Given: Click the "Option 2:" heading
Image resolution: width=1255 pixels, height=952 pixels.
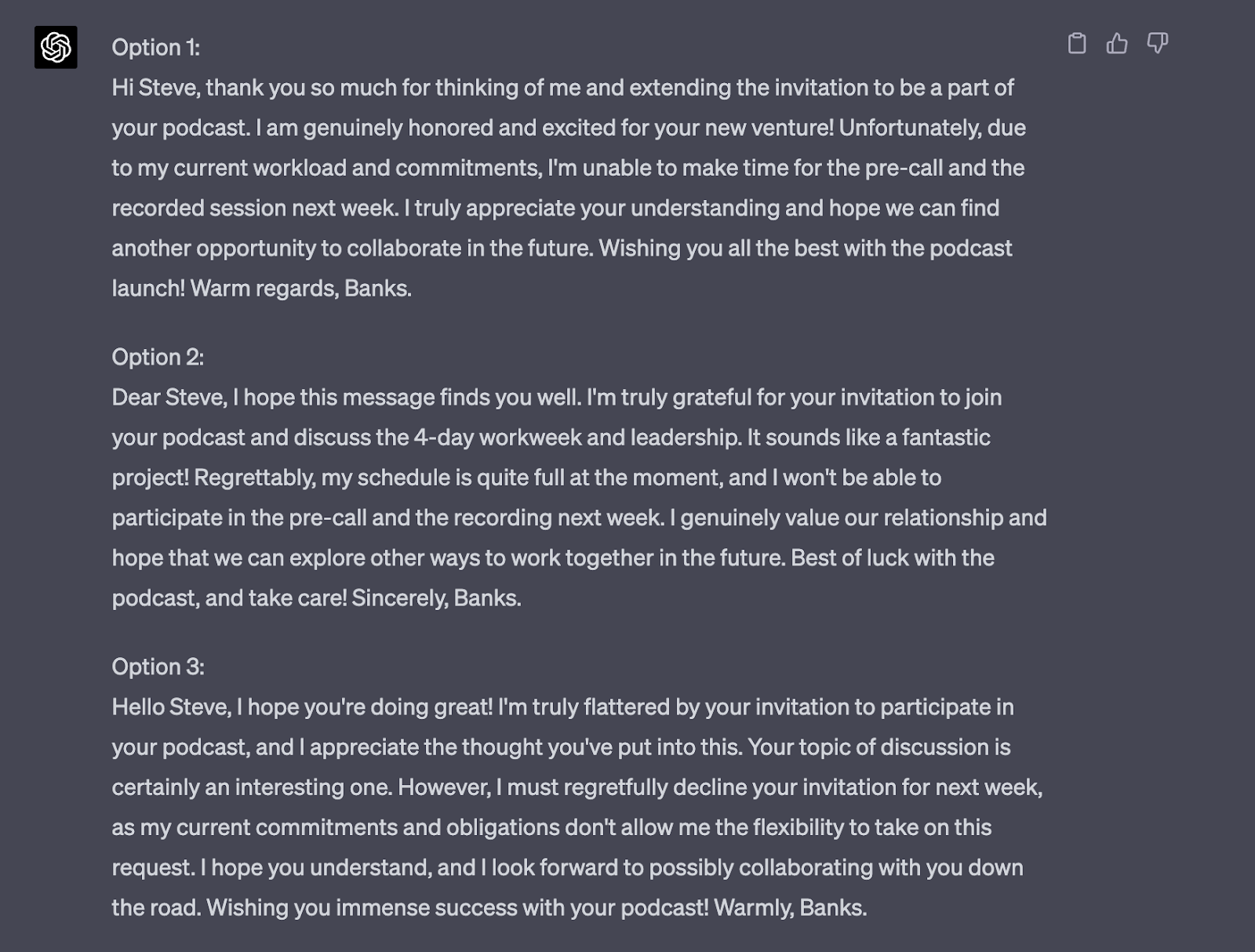Looking at the screenshot, I should coord(158,358).
